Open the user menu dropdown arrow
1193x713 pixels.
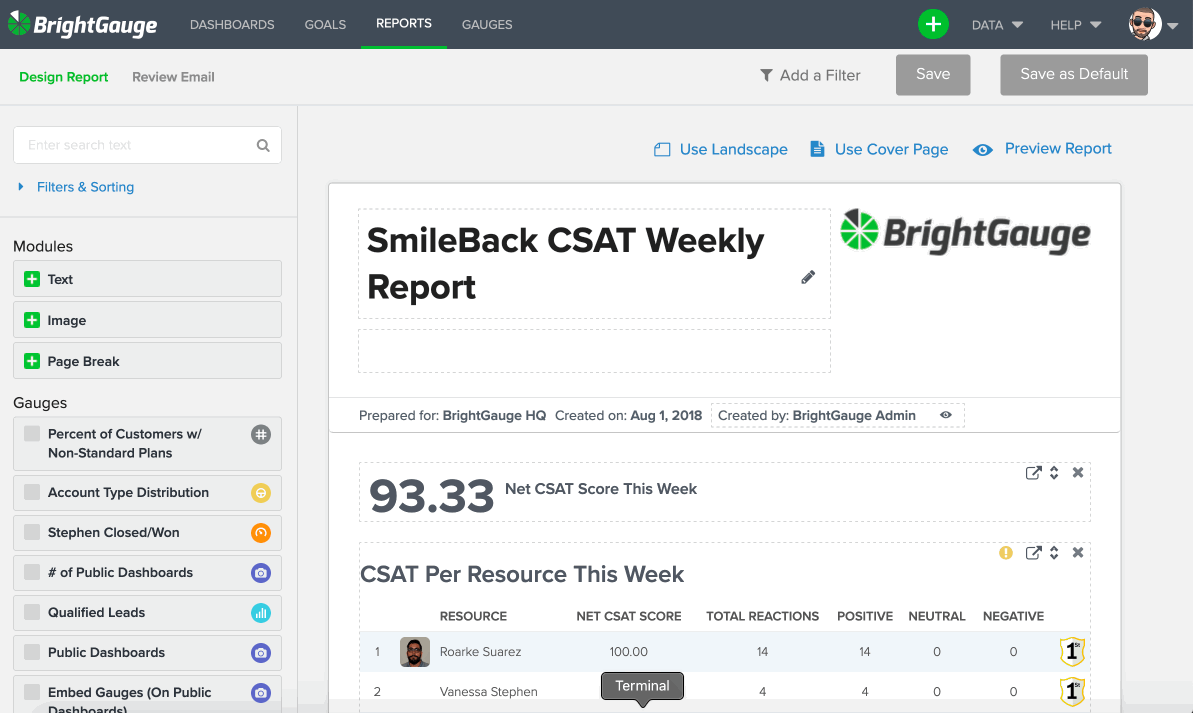click(x=1172, y=26)
